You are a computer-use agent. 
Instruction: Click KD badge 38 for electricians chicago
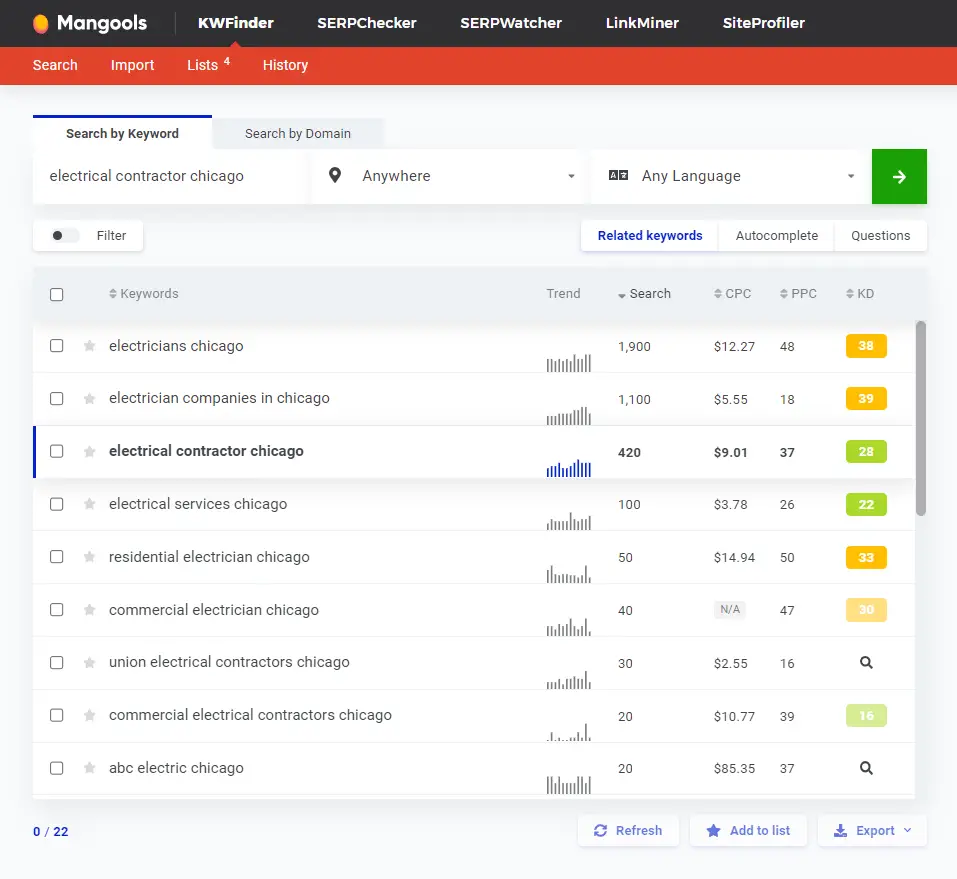866,346
